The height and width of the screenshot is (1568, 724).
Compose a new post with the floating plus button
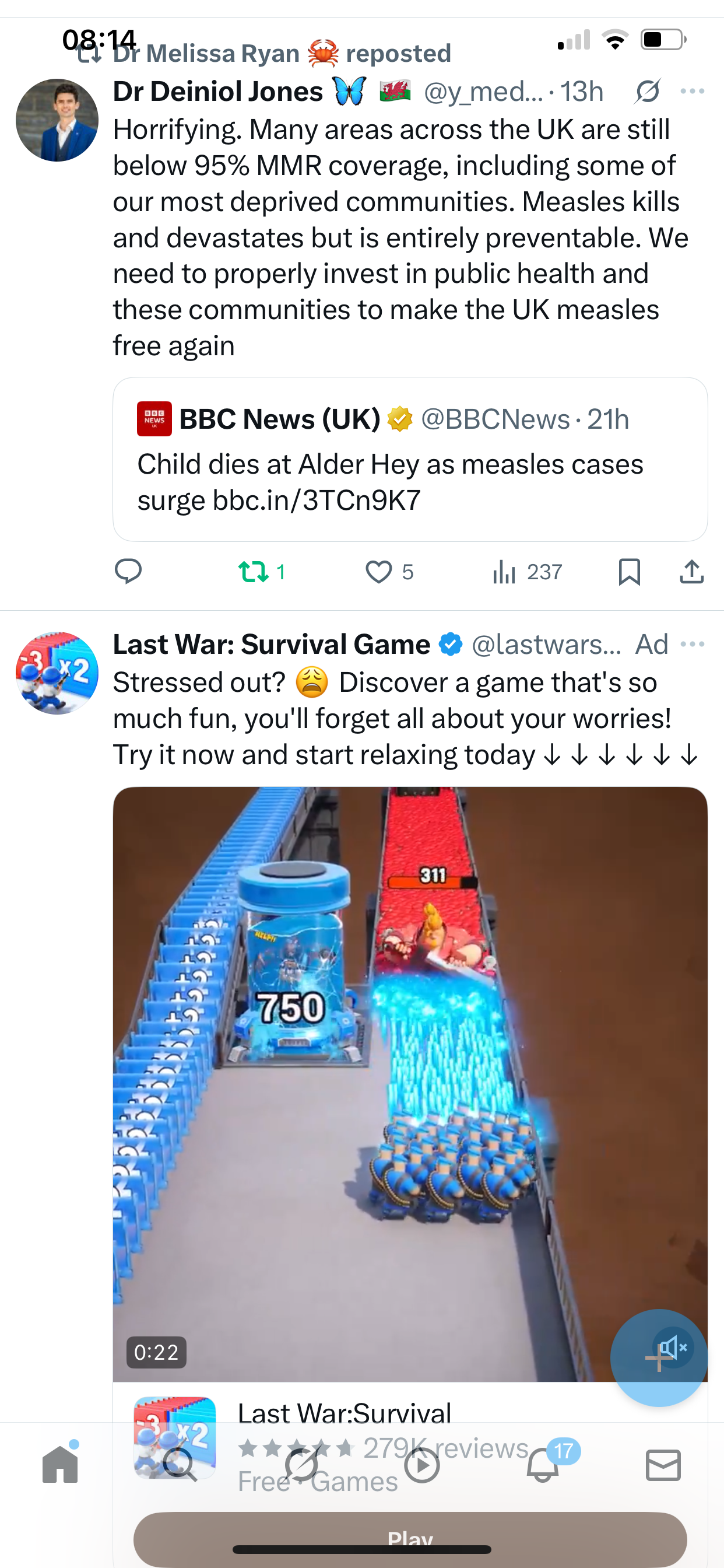(658, 1357)
